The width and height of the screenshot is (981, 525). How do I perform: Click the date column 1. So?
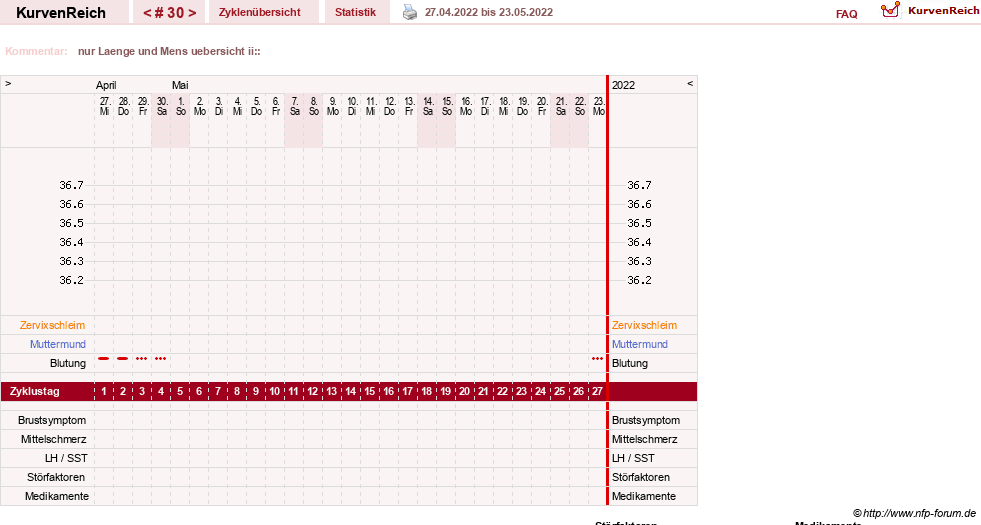(181, 106)
